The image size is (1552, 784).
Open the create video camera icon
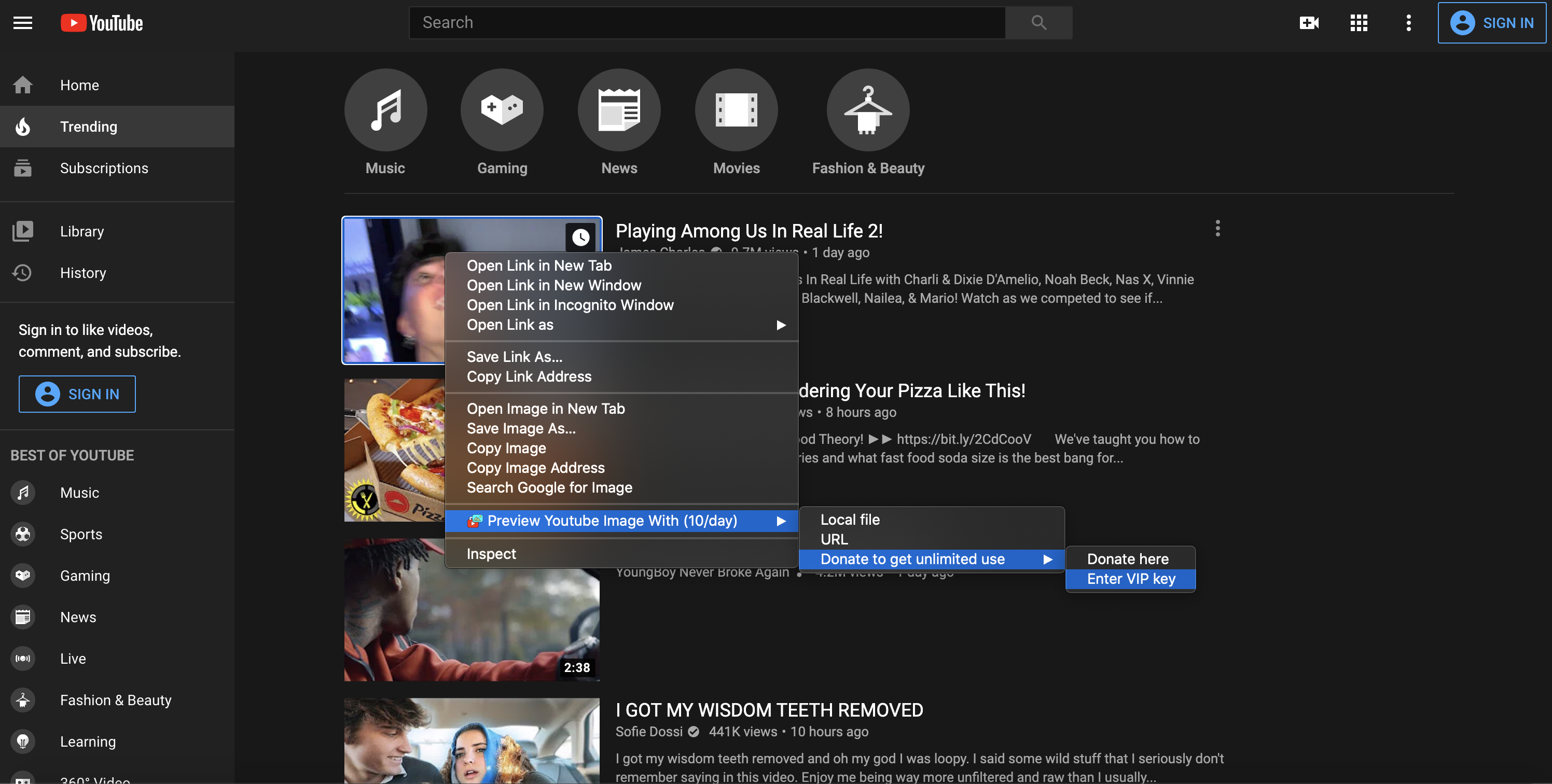click(1309, 23)
